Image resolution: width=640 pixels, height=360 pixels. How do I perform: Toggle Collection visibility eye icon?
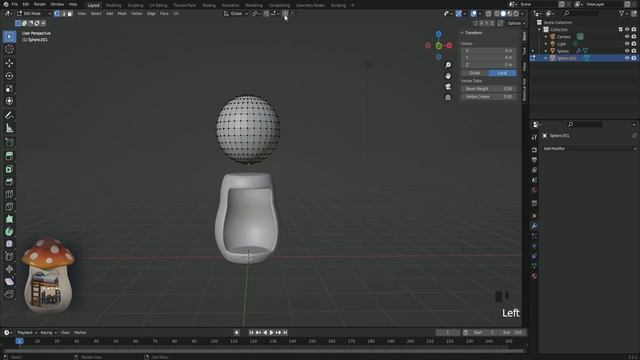[x=627, y=29]
